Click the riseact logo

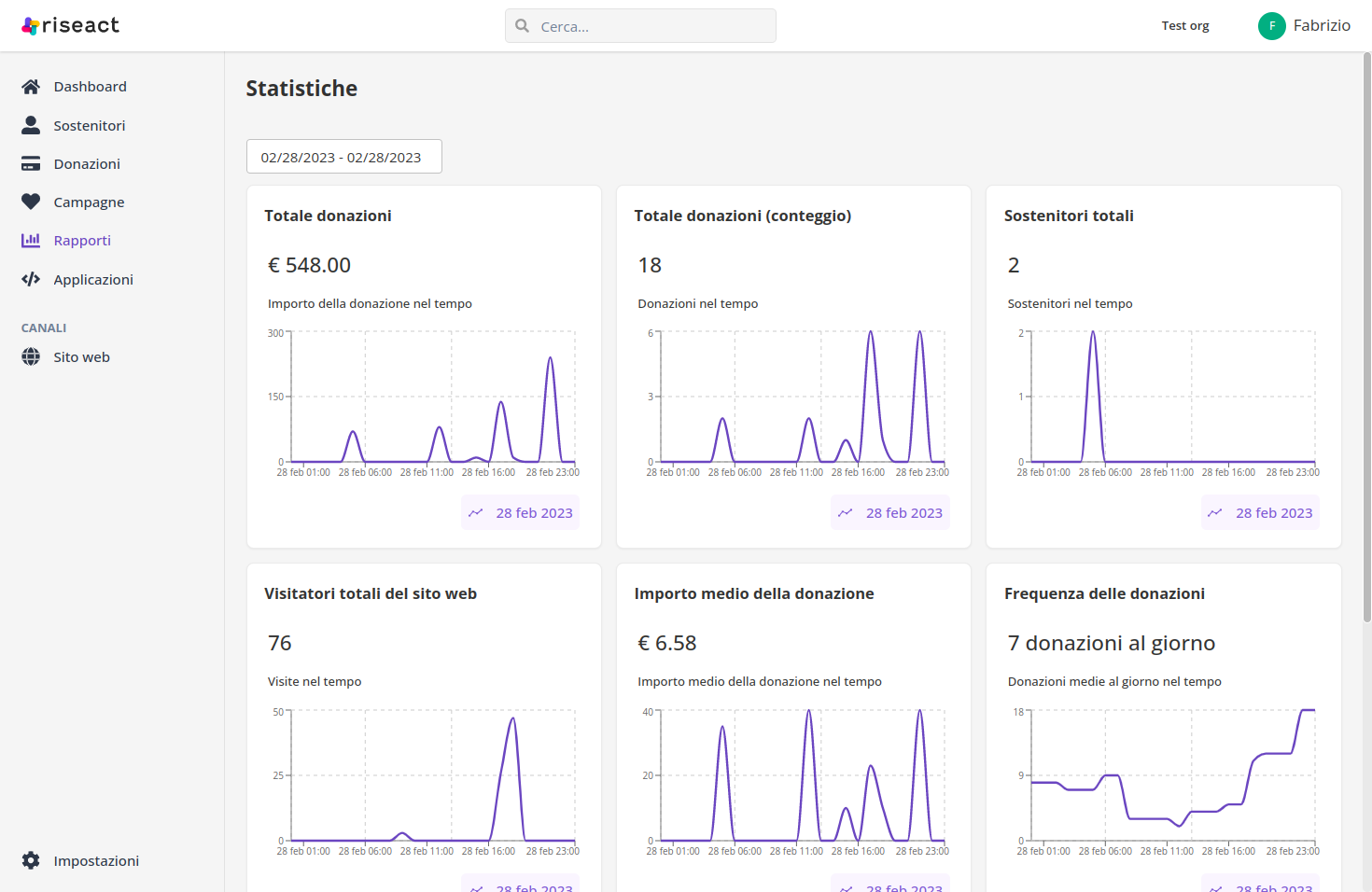pos(70,25)
